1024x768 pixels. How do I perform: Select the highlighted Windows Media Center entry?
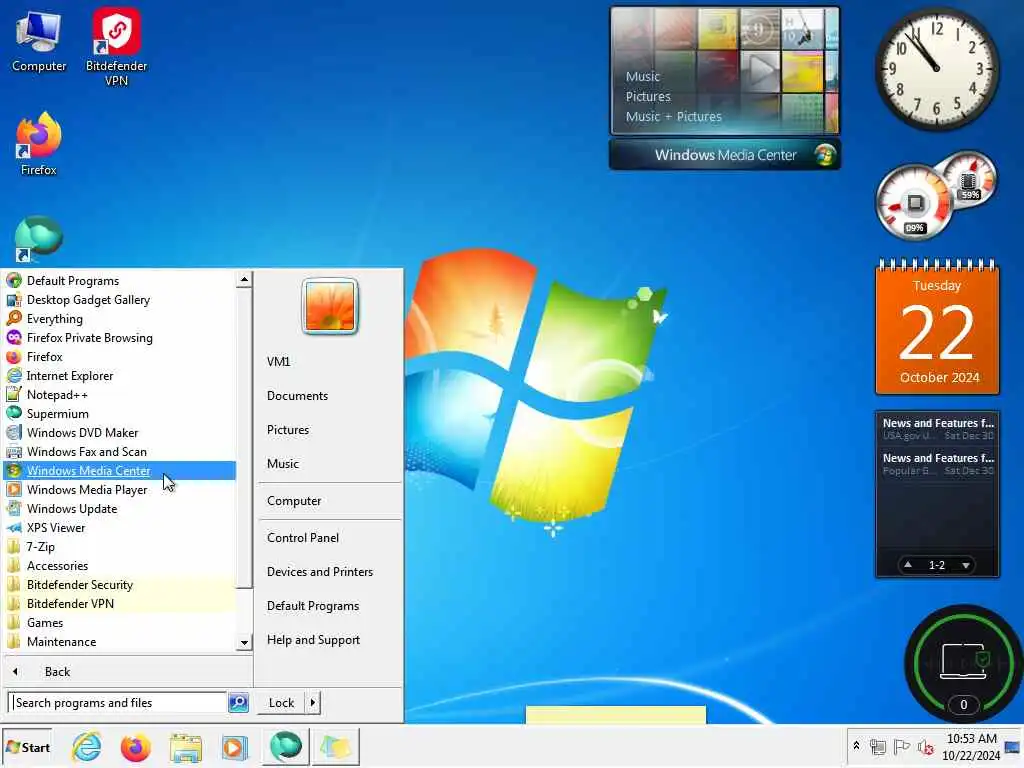point(120,470)
